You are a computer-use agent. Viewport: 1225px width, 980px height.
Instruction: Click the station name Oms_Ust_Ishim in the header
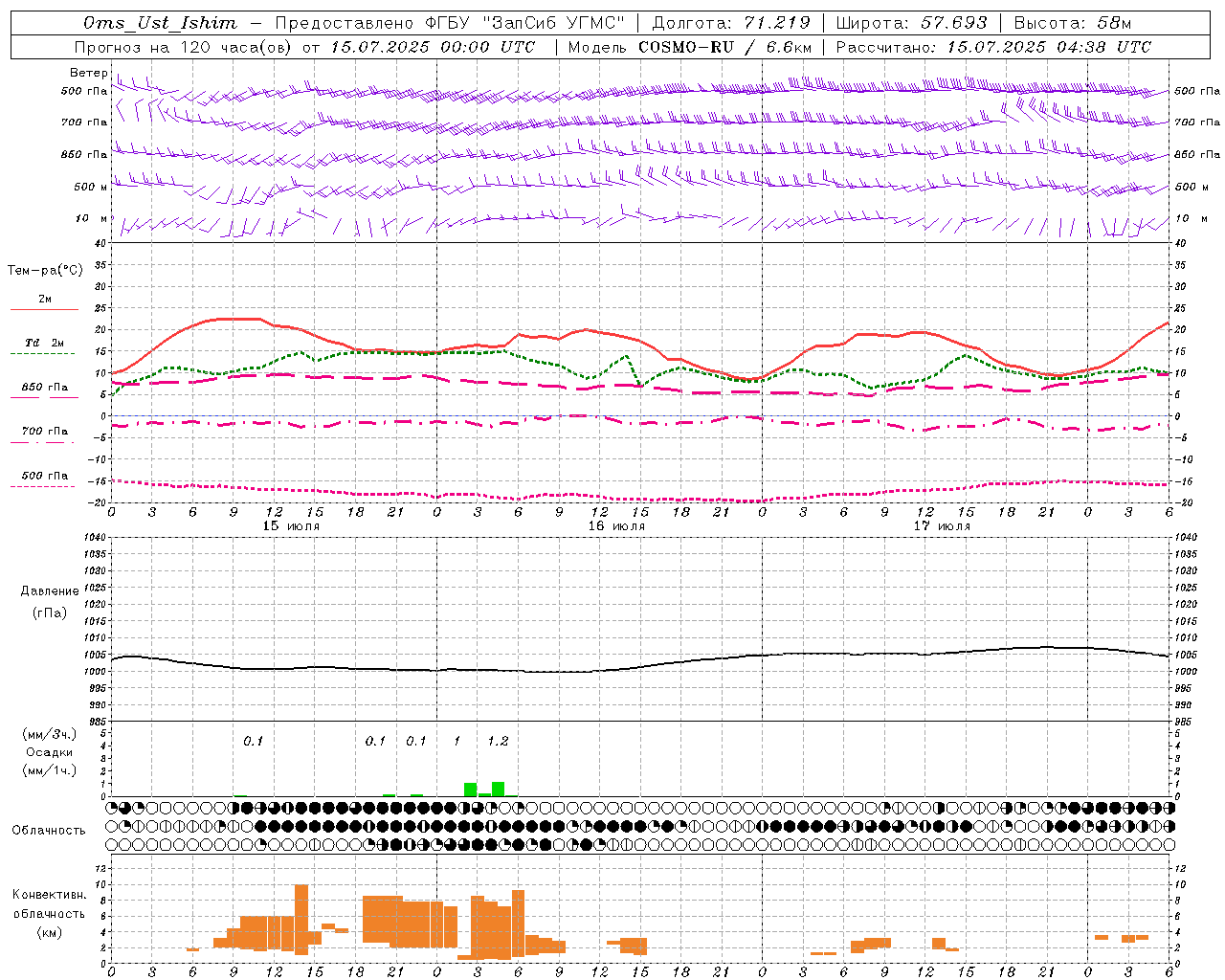click(x=160, y=23)
